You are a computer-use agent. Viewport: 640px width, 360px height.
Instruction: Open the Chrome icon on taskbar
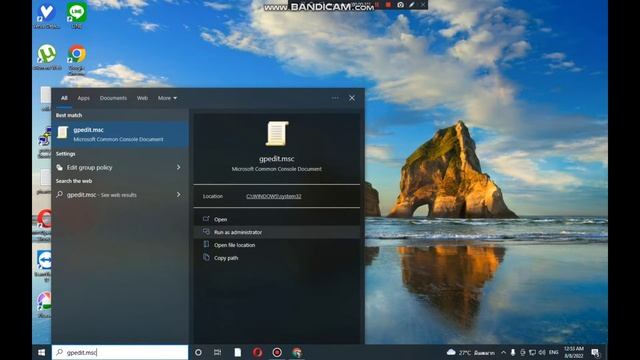pos(297,352)
